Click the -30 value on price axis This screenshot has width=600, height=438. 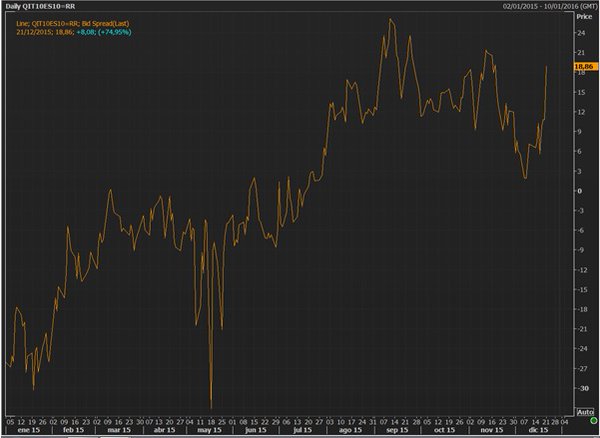583,388
